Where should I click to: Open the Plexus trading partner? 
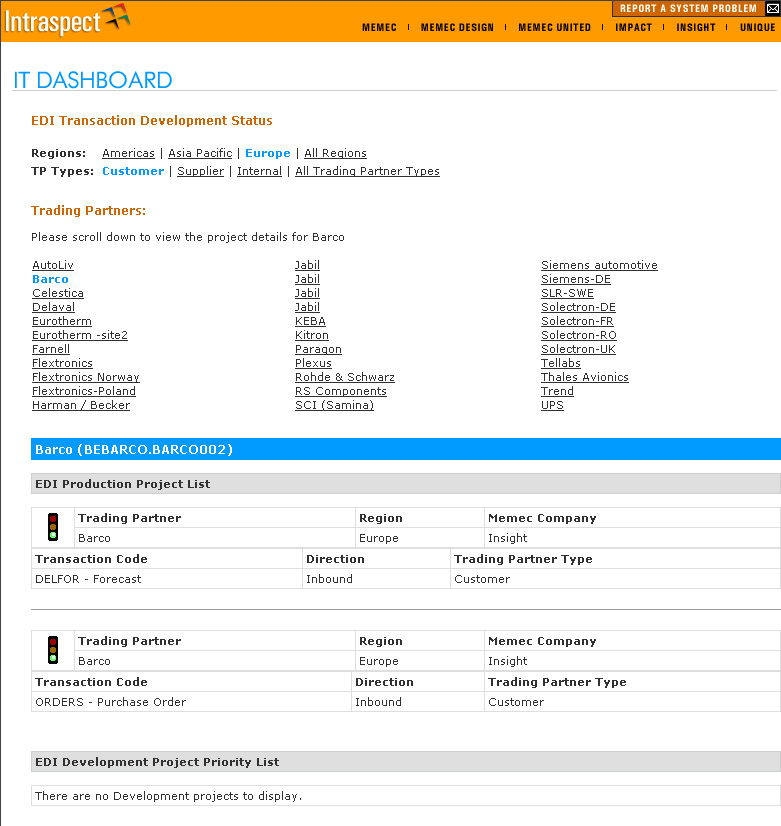pyautogui.click(x=313, y=363)
